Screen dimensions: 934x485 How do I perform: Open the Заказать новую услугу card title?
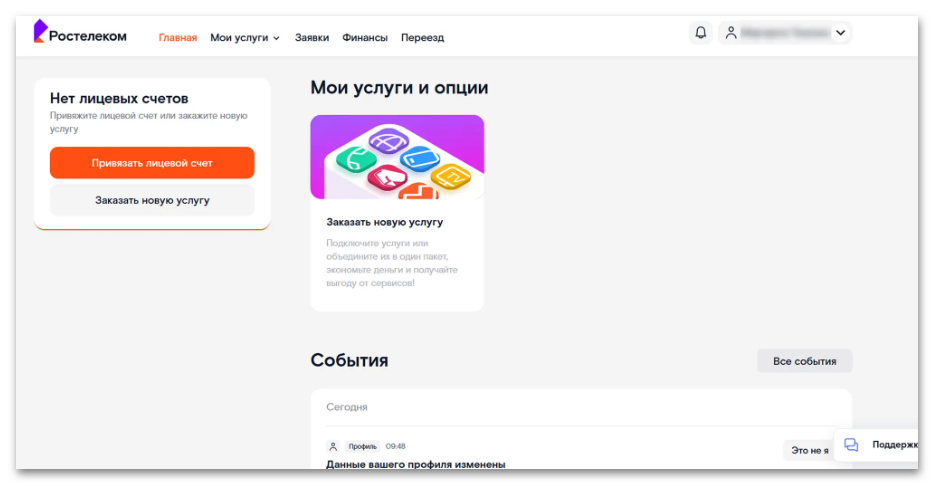tap(385, 222)
